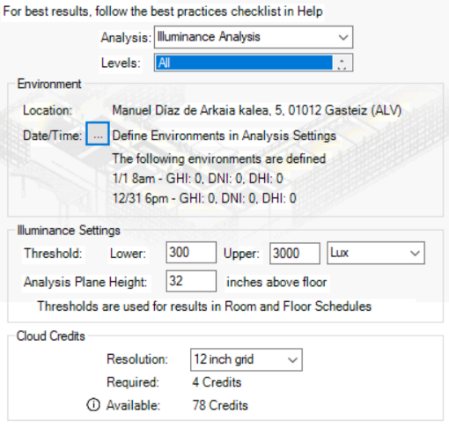Expand the Lux units dropdown
This screenshot has width=449, height=428.
pos(376,253)
